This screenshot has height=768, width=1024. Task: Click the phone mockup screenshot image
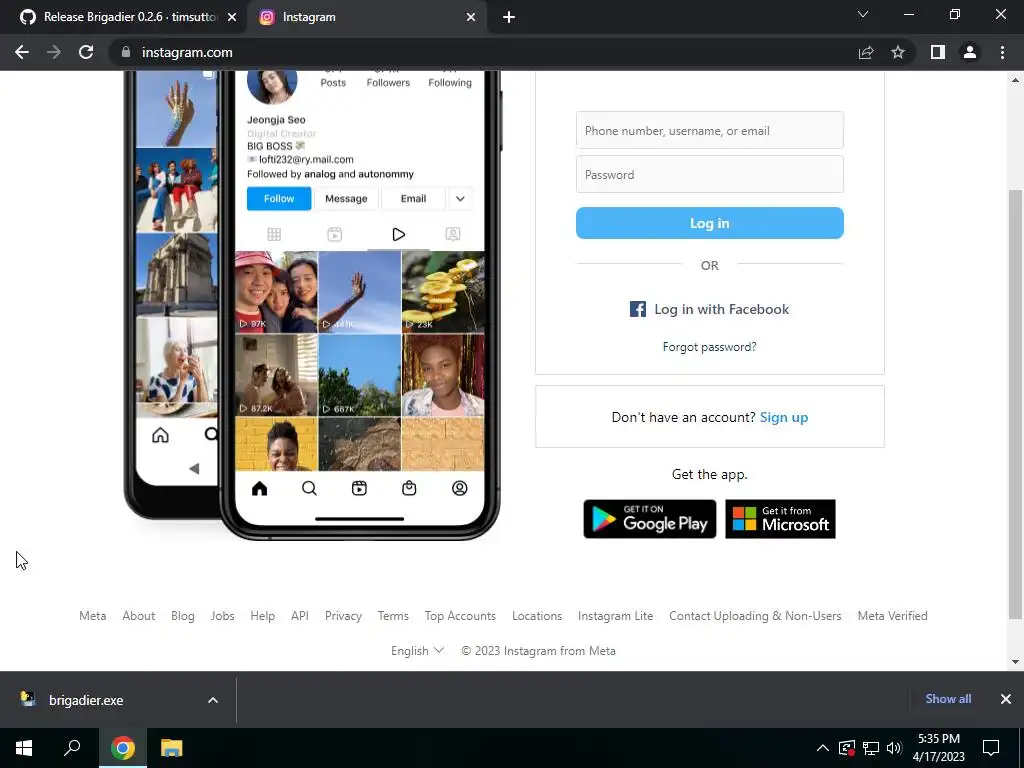(312, 304)
